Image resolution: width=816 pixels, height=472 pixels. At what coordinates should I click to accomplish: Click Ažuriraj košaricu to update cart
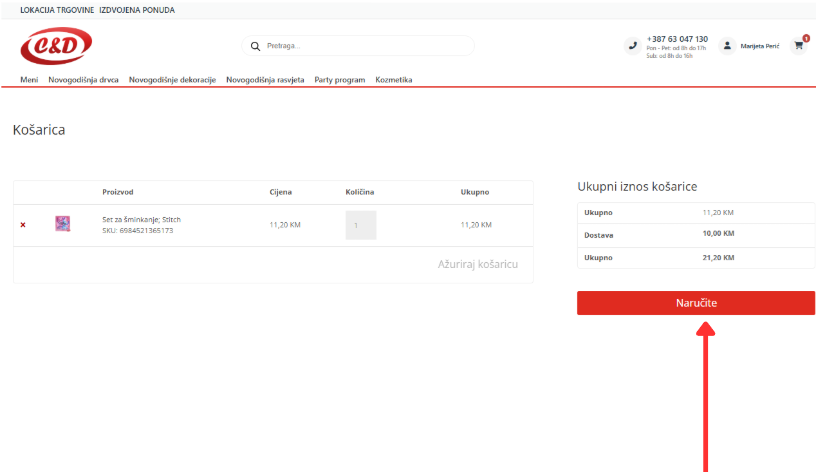click(477, 264)
